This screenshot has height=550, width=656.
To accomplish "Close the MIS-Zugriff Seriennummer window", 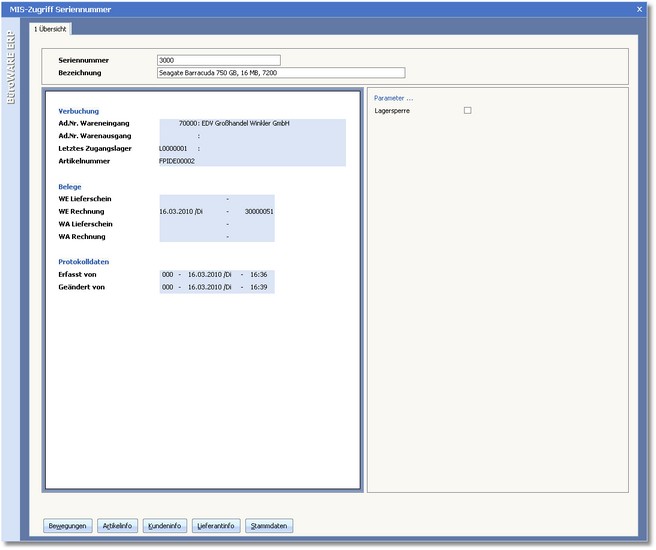I will pos(639,9).
